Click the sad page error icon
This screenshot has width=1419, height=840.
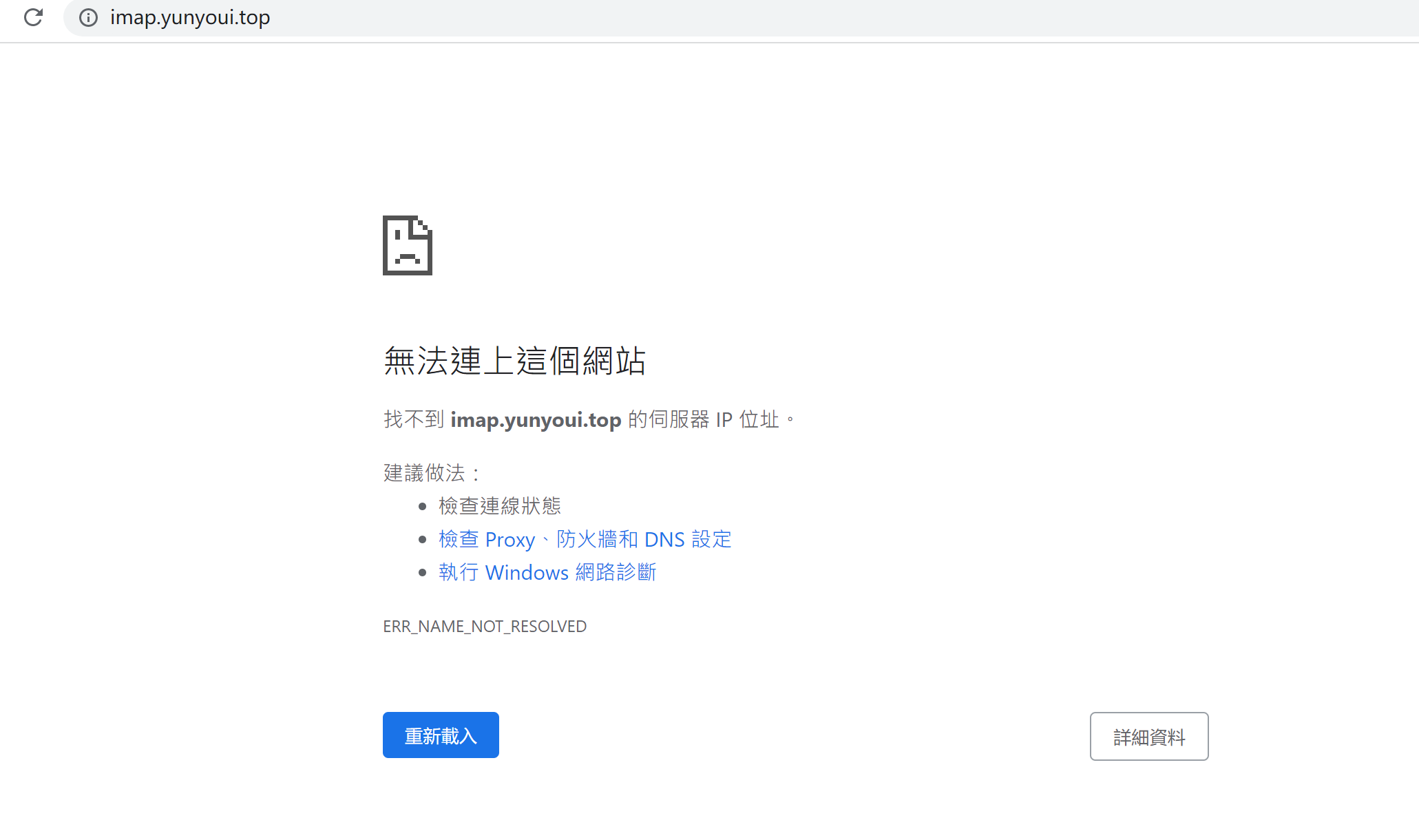click(407, 246)
